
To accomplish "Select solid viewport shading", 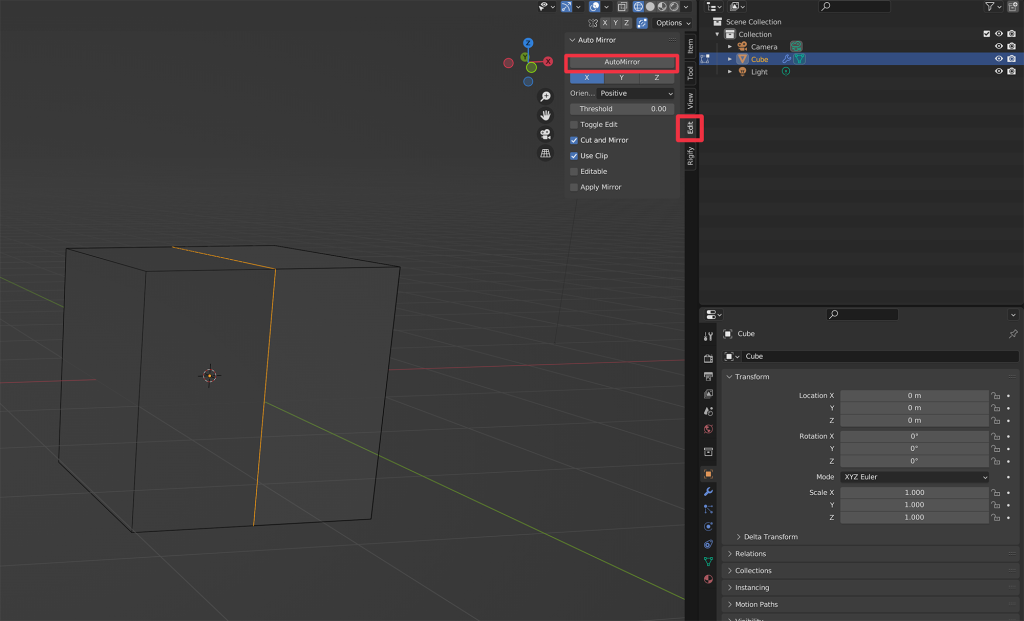I will (650, 7).
